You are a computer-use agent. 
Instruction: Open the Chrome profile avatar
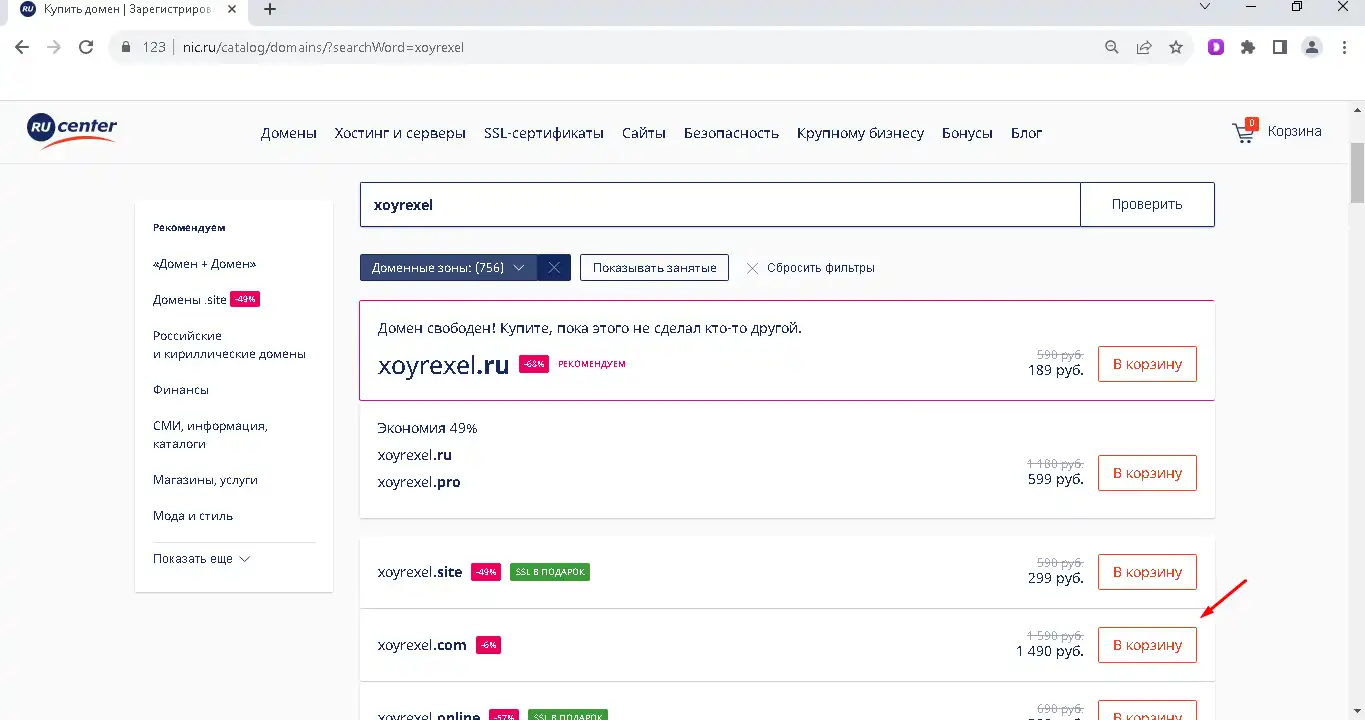[1312, 47]
